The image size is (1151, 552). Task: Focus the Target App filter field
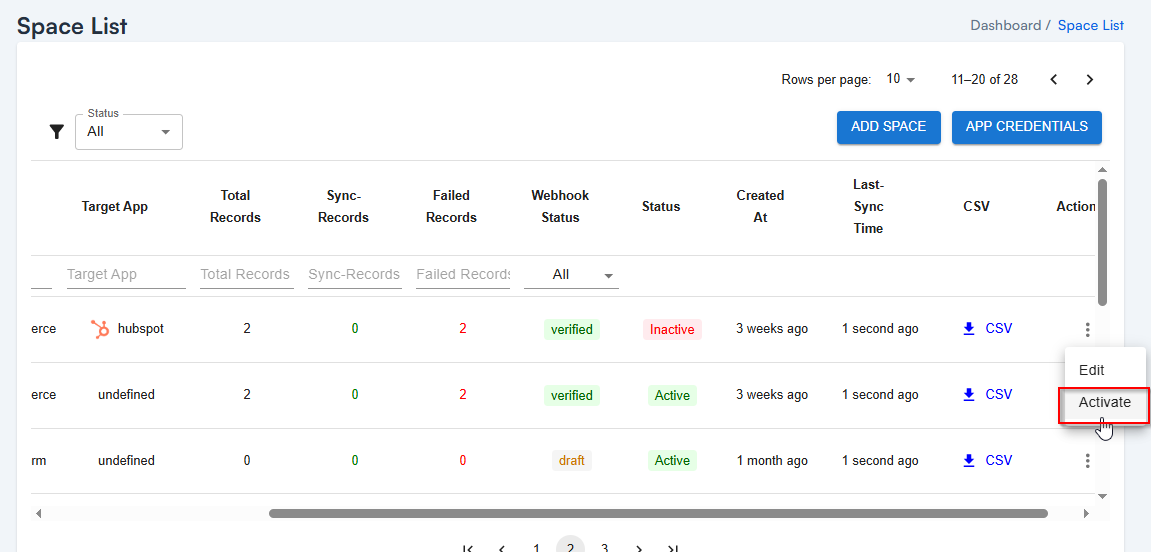coord(125,275)
